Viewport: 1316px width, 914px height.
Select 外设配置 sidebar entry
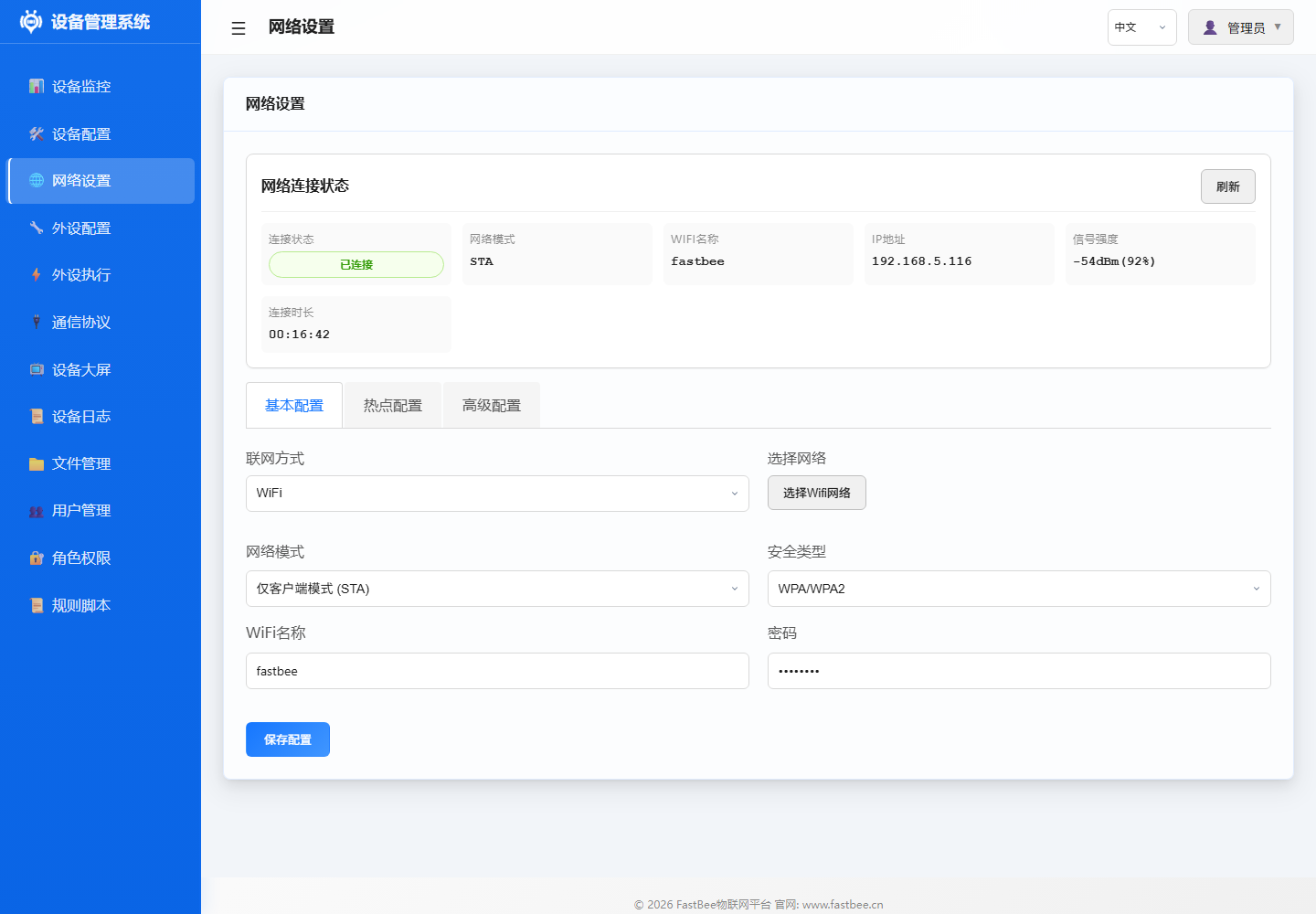point(101,228)
